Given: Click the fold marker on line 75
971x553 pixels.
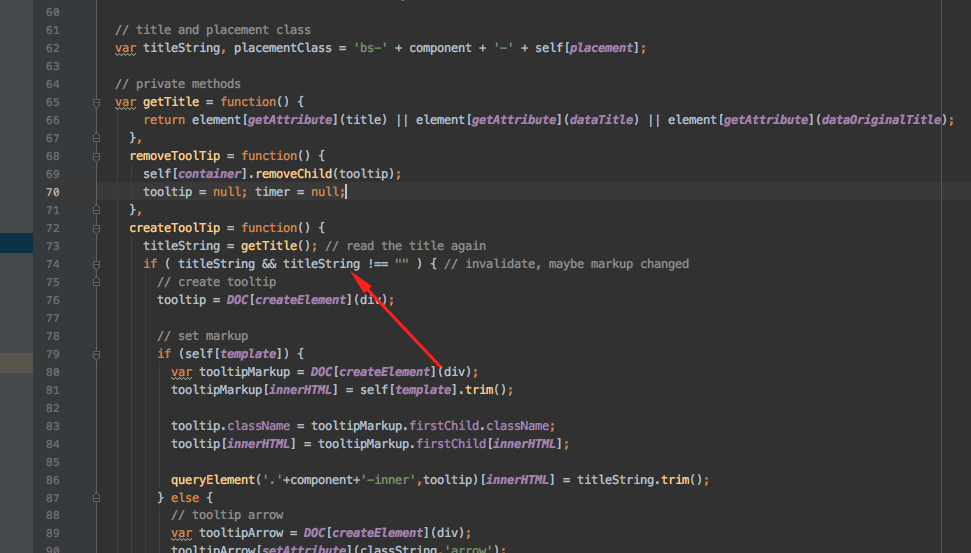Looking at the screenshot, I should pyautogui.click(x=97, y=282).
